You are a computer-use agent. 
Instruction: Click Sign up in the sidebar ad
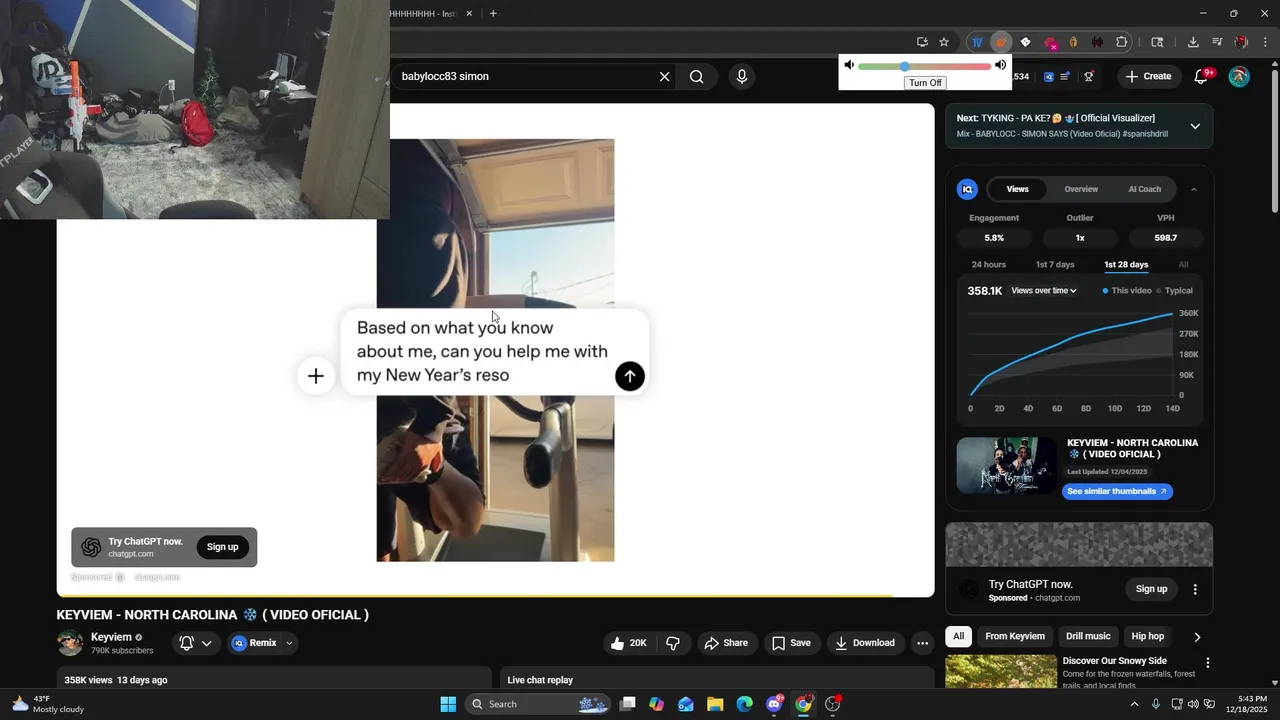click(1151, 589)
